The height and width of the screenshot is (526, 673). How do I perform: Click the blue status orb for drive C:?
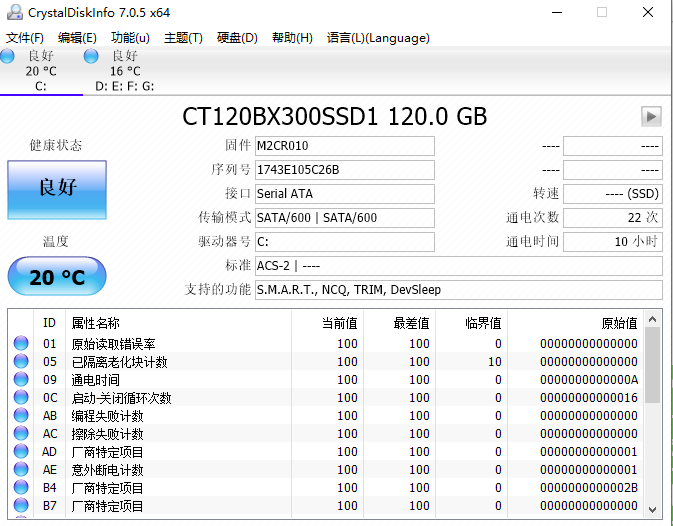tap(7, 56)
